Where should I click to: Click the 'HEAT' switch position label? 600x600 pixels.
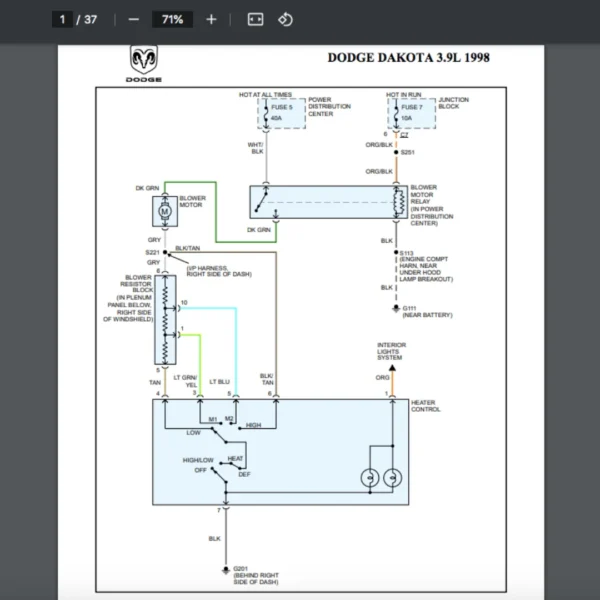235,458
